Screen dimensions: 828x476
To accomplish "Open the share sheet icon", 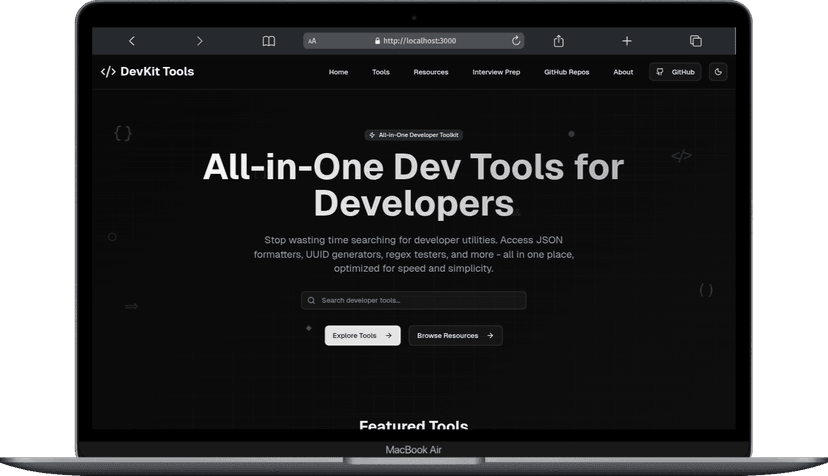I will (x=559, y=41).
